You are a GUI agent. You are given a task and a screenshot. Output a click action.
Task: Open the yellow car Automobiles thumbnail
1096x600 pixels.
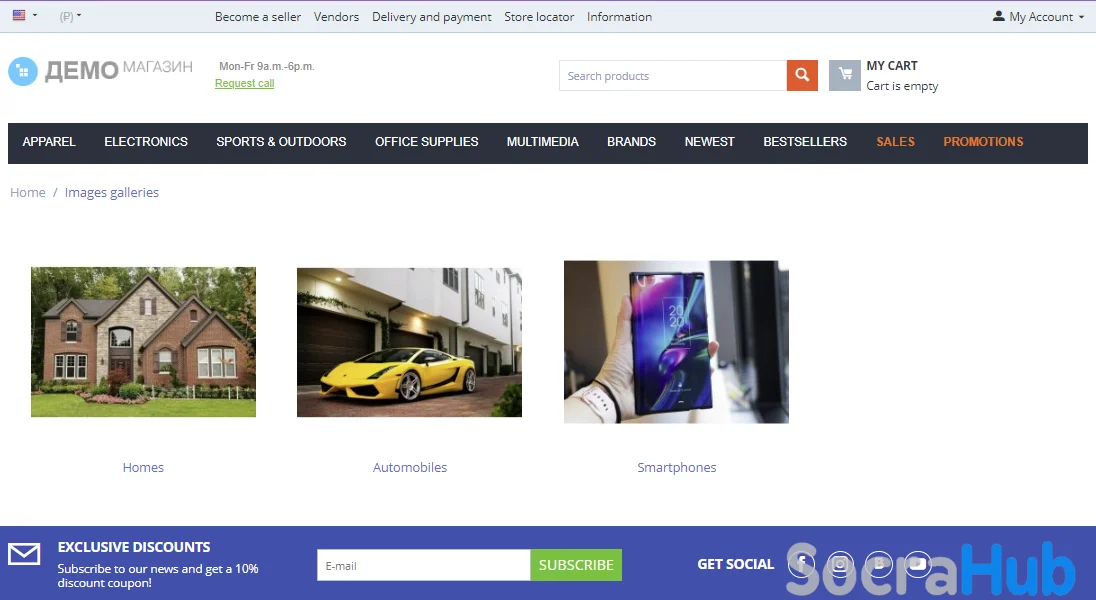tap(410, 342)
